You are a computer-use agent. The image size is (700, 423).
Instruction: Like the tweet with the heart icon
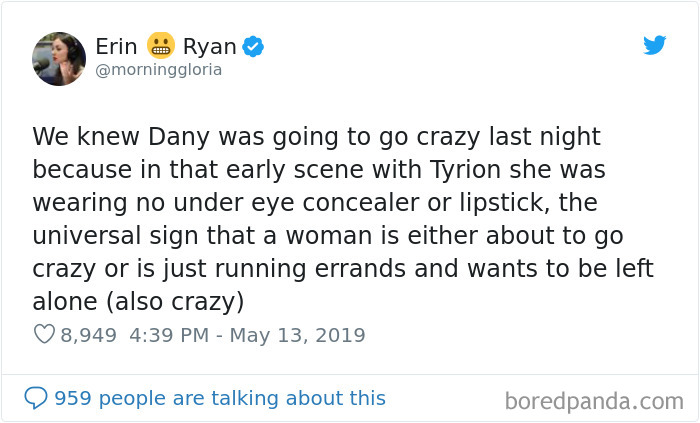[44, 335]
